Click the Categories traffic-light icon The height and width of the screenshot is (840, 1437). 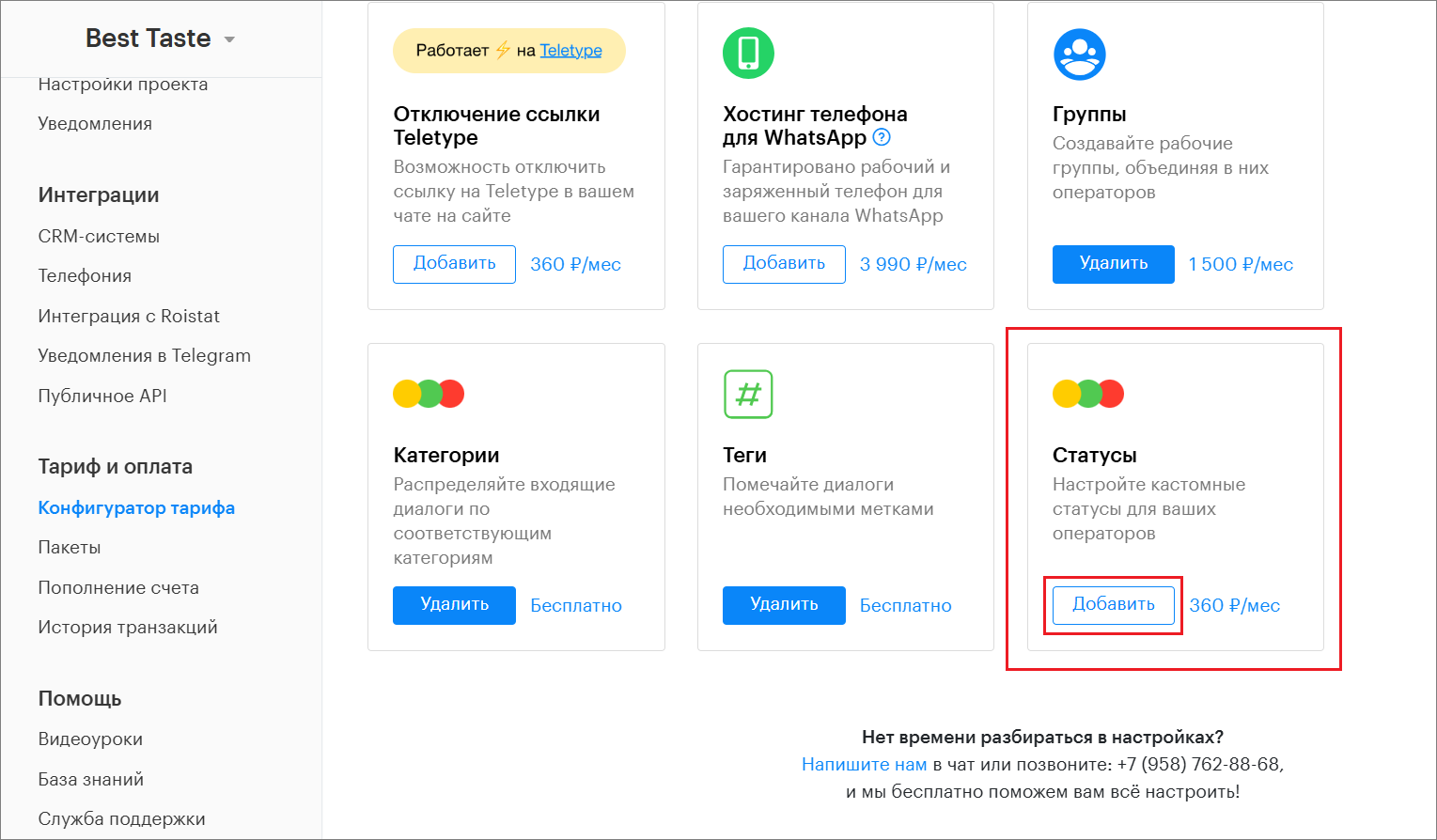[429, 394]
